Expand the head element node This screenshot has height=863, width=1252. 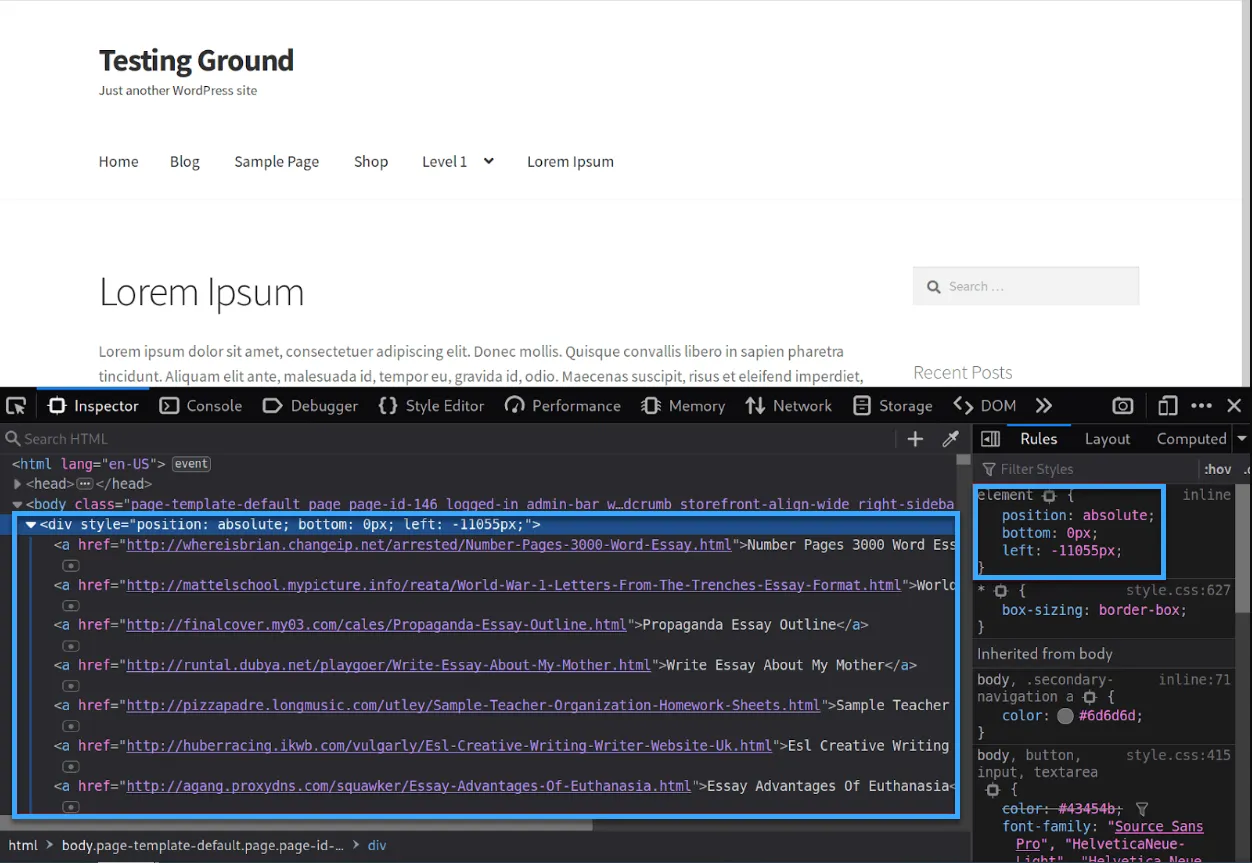tap(18, 484)
